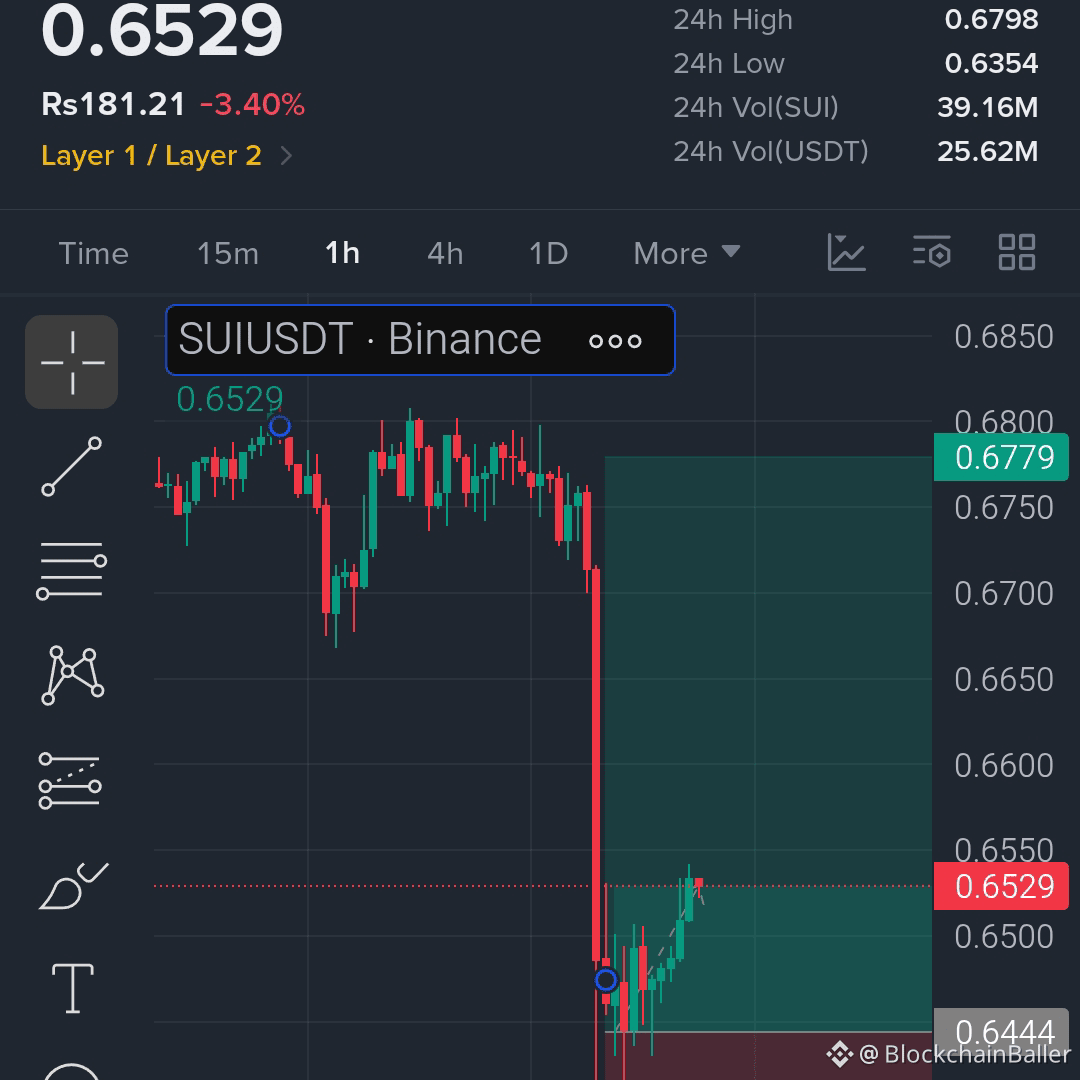Select the trend line drawing tool
The height and width of the screenshot is (1080, 1080).
(x=72, y=466)
